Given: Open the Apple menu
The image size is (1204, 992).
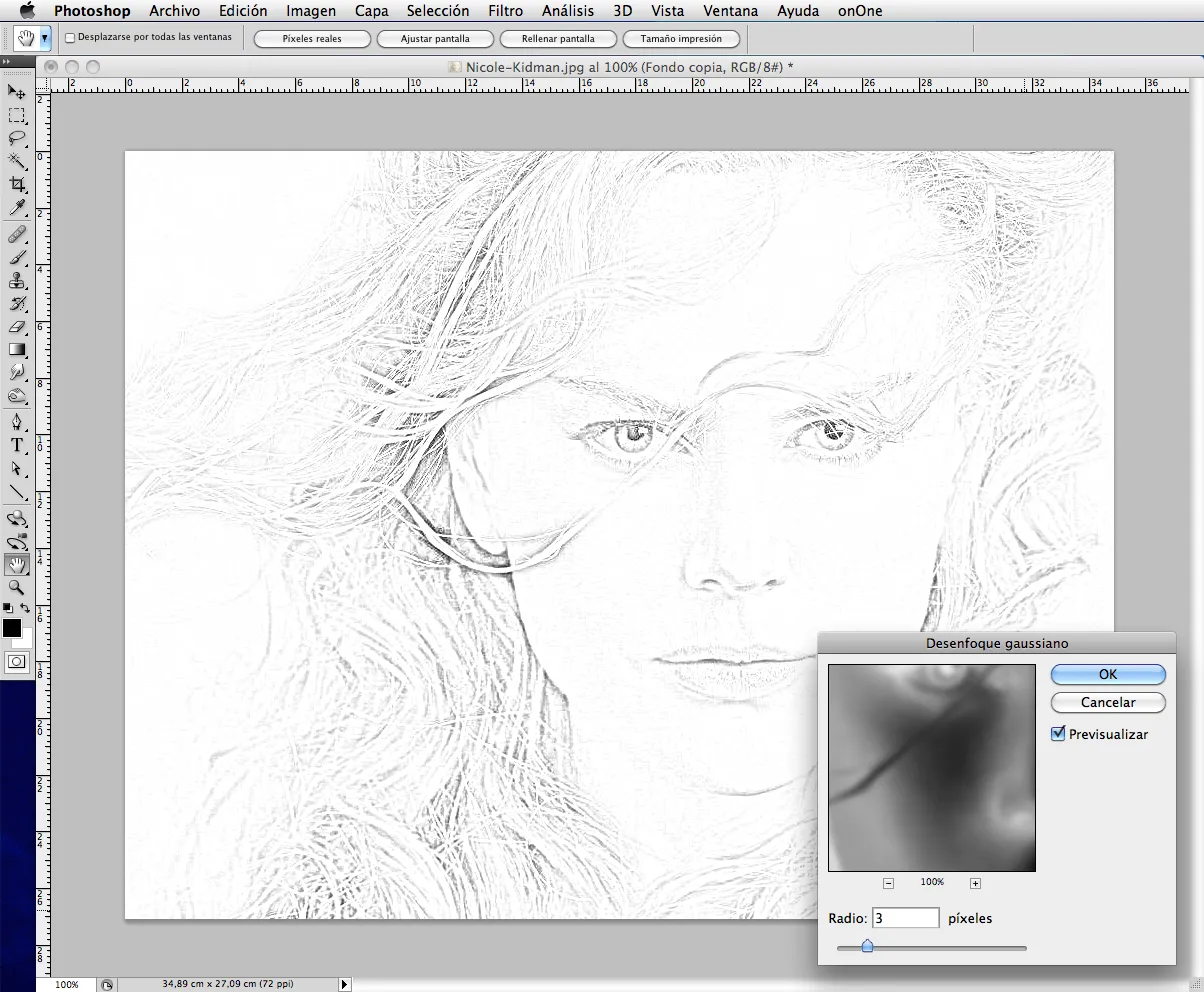Looking at the screenshot, I should tap(27, 11).
